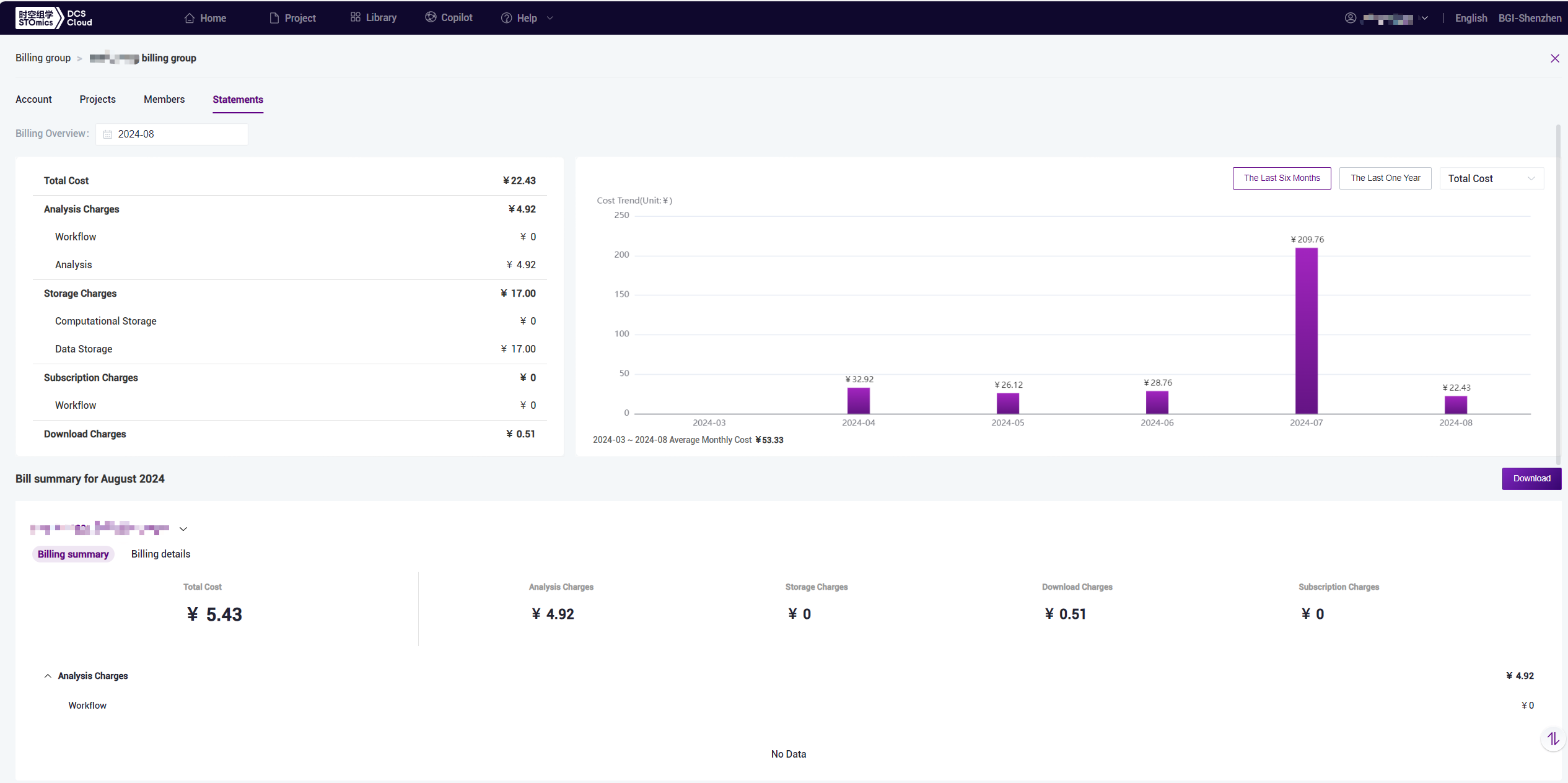Screen dimensions: 1568x783
Task: Collapse the Analysis Charges section
Action: 48,676
